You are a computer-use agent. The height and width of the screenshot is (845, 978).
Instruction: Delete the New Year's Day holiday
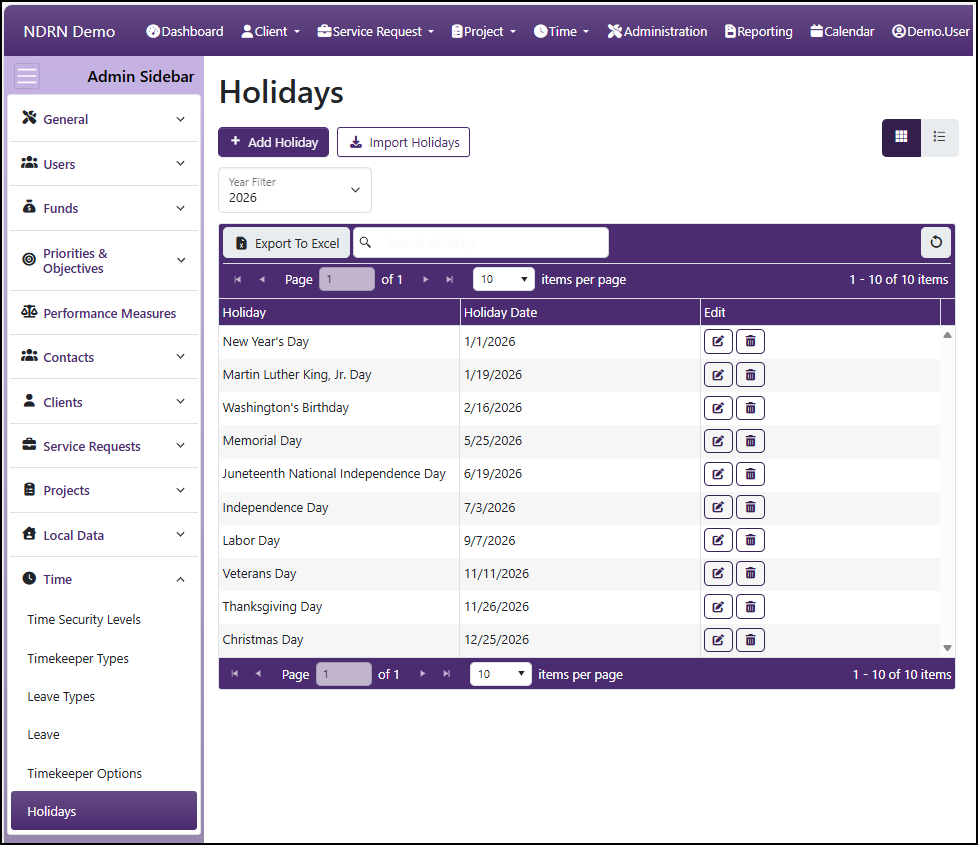coord(750,341)
